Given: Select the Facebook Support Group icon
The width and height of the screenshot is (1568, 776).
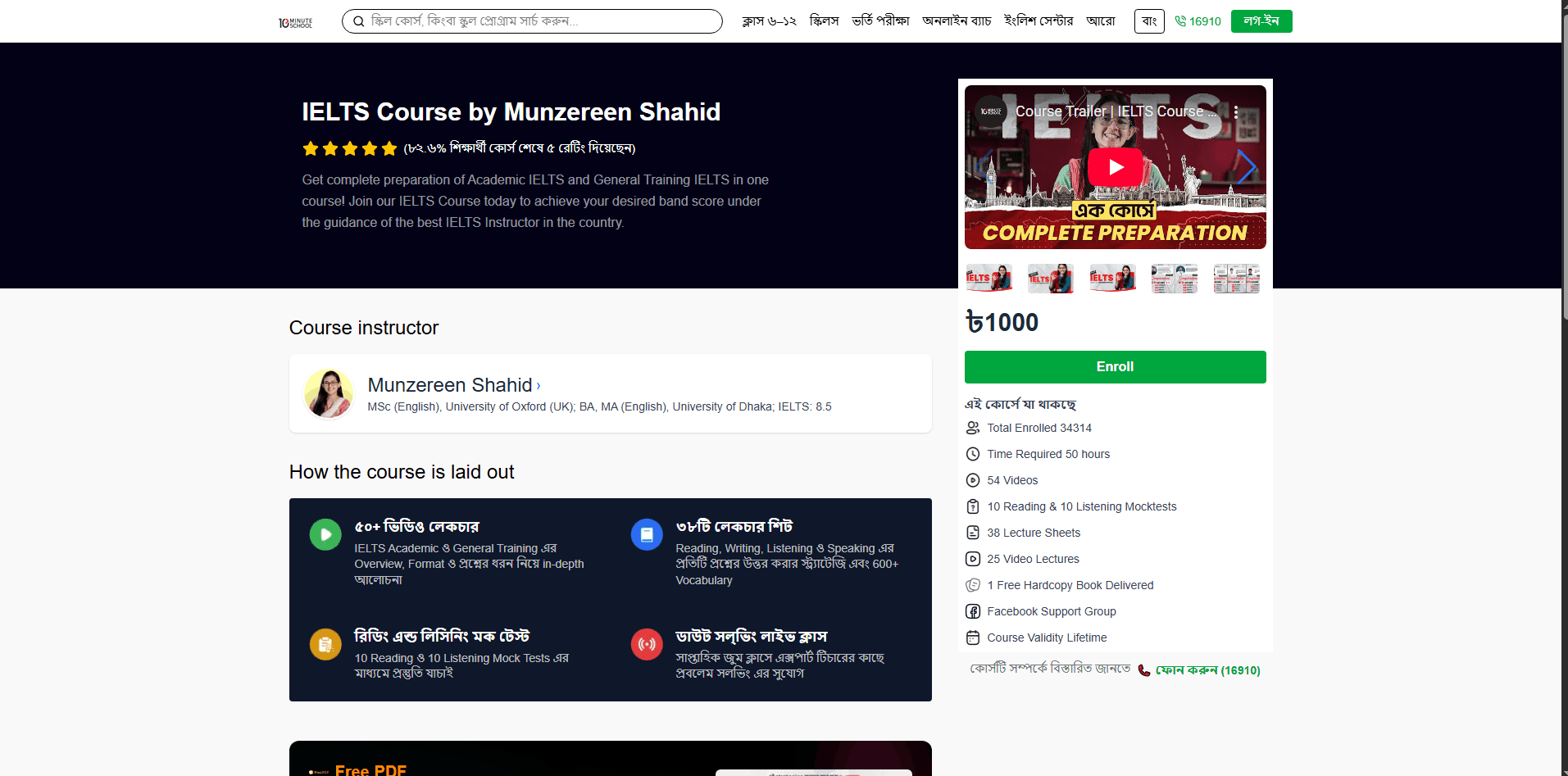Looking at the screenshot, I should click(973, 611).
